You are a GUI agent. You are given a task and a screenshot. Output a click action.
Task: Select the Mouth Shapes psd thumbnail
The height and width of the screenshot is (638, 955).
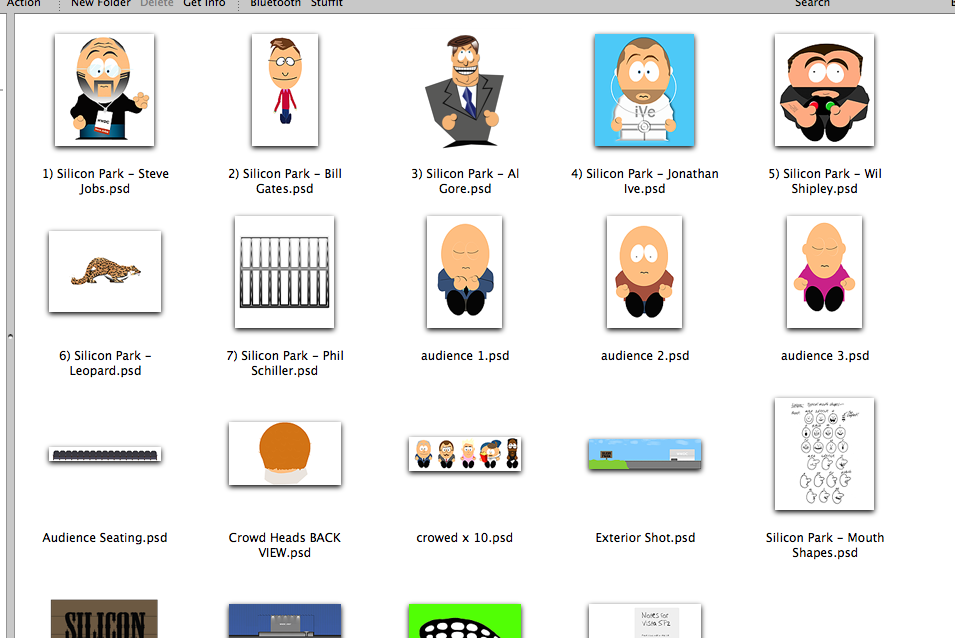point(825,454)
